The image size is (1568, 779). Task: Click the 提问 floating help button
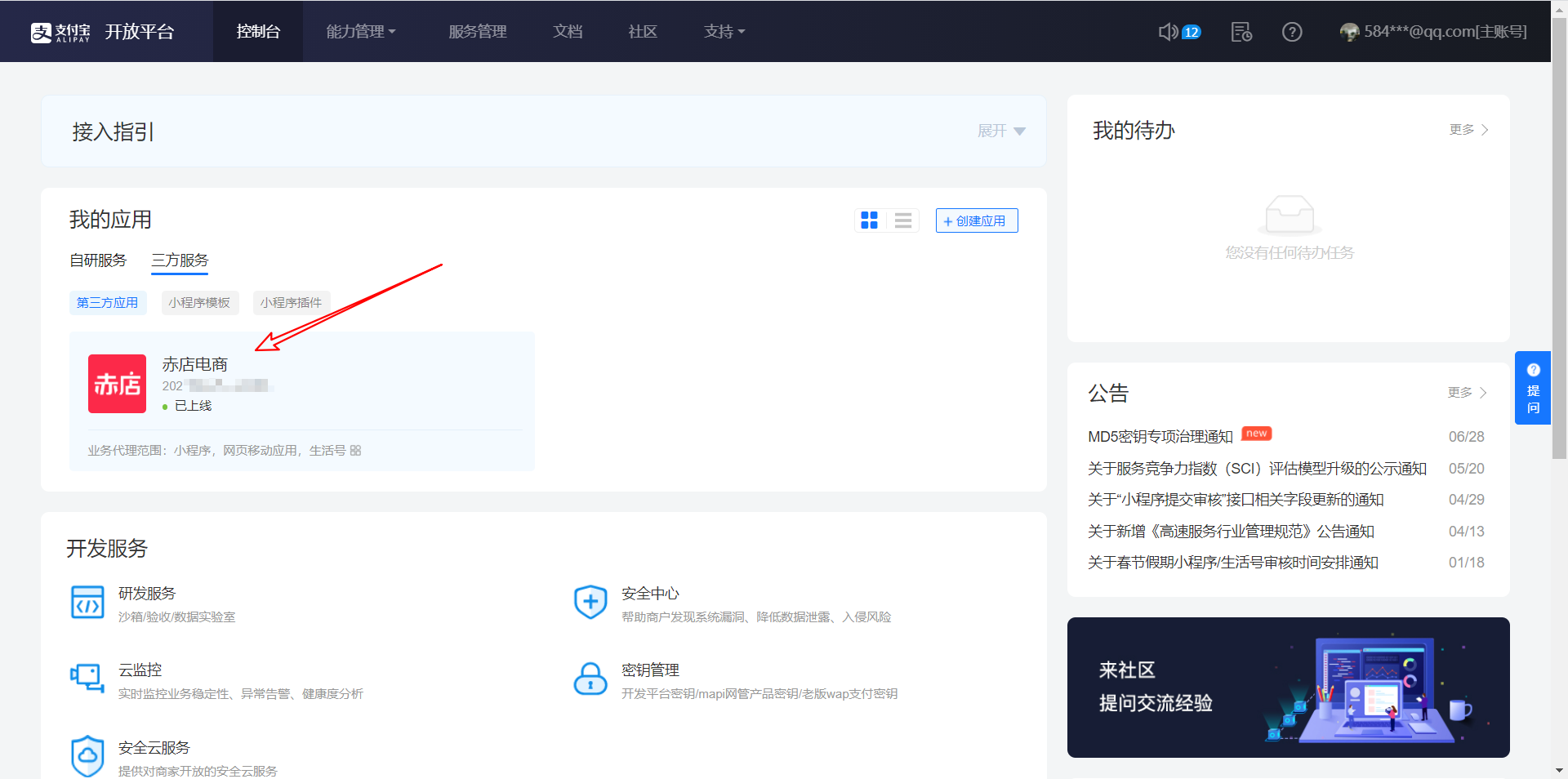click(1533, 388)
